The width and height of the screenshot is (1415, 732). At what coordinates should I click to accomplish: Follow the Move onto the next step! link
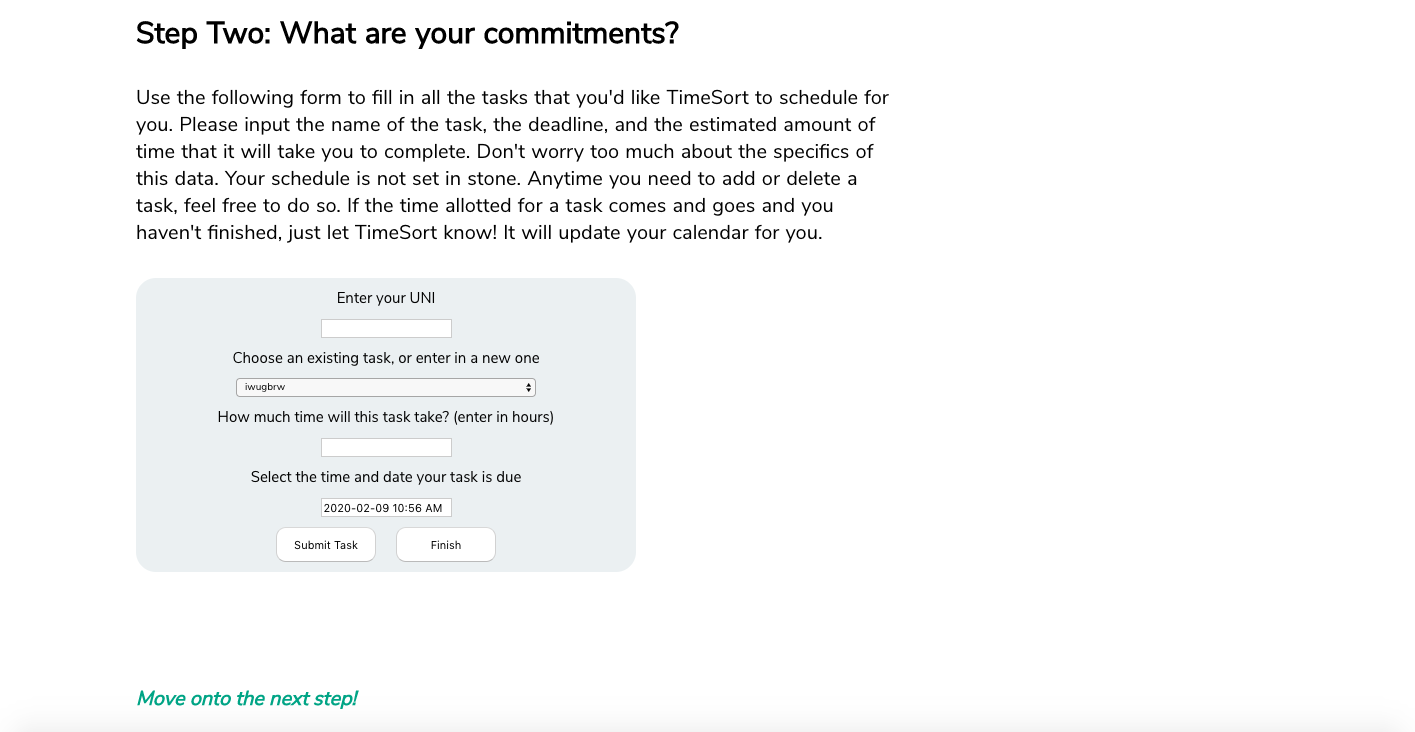(246, 698)
